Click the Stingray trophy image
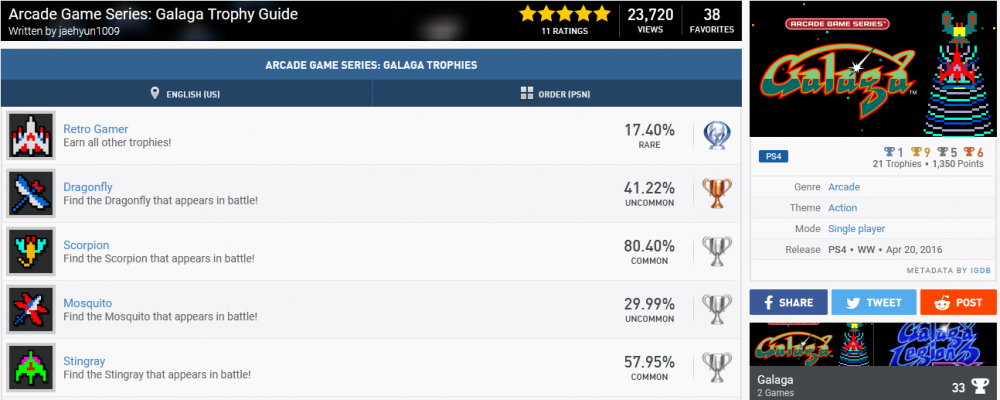Image resolution: width=1000 pixels, height=400 pixels. [x=31, y=367]
